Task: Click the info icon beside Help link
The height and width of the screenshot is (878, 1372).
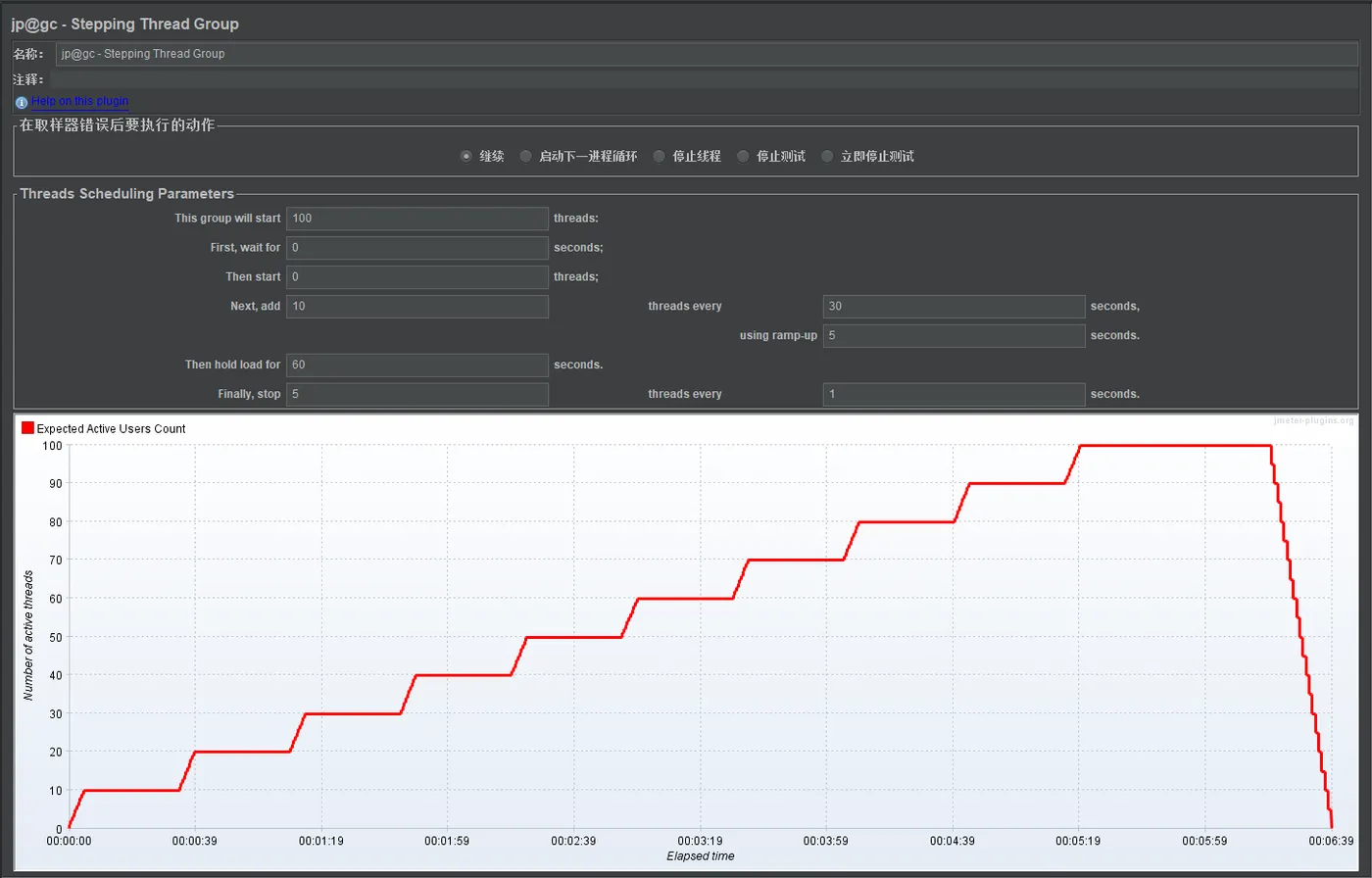Action: click(x=22, y=102)
